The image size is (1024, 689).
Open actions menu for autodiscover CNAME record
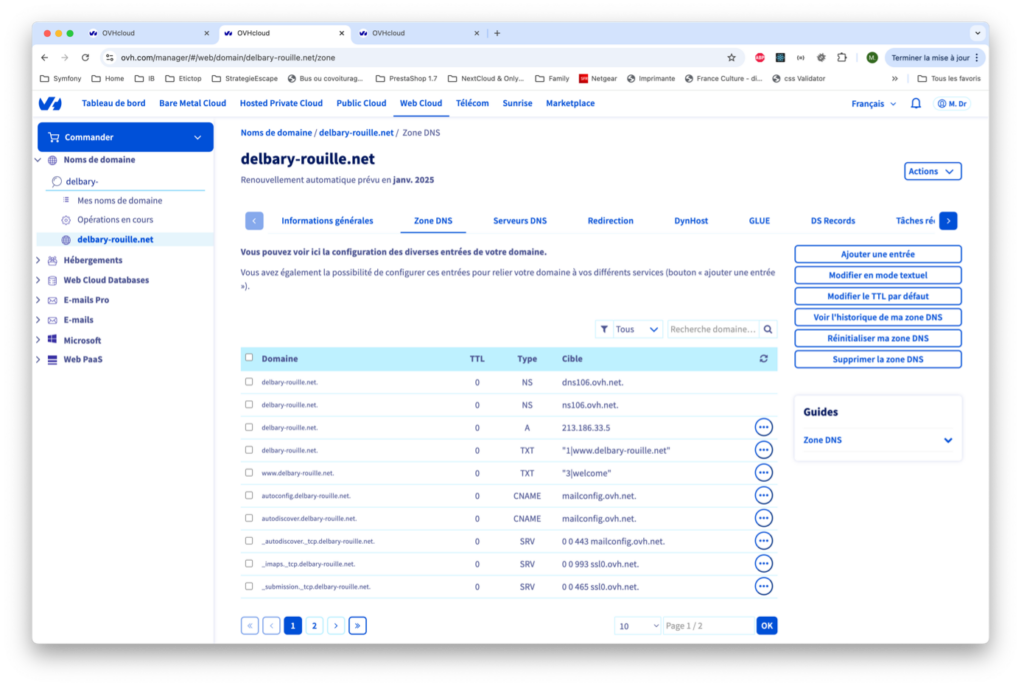[x=763, y=518]
